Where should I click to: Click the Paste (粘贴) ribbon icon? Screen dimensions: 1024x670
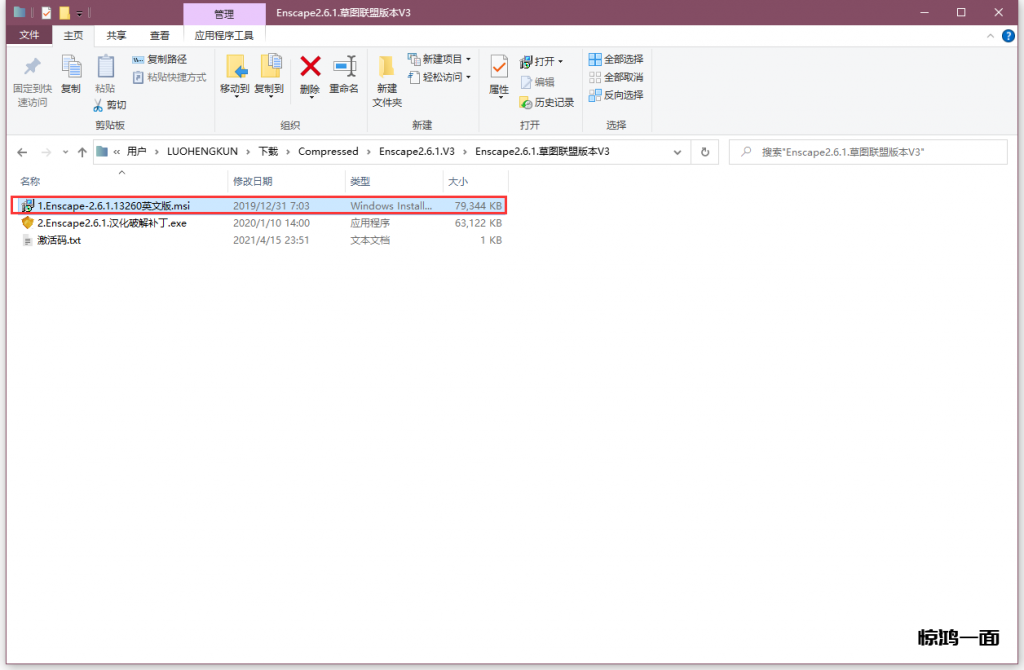[x=105, y=68]
